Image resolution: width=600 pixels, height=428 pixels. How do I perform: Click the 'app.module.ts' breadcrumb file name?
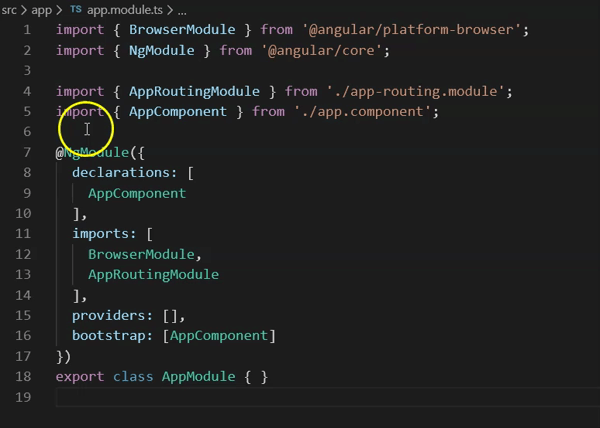125,10
